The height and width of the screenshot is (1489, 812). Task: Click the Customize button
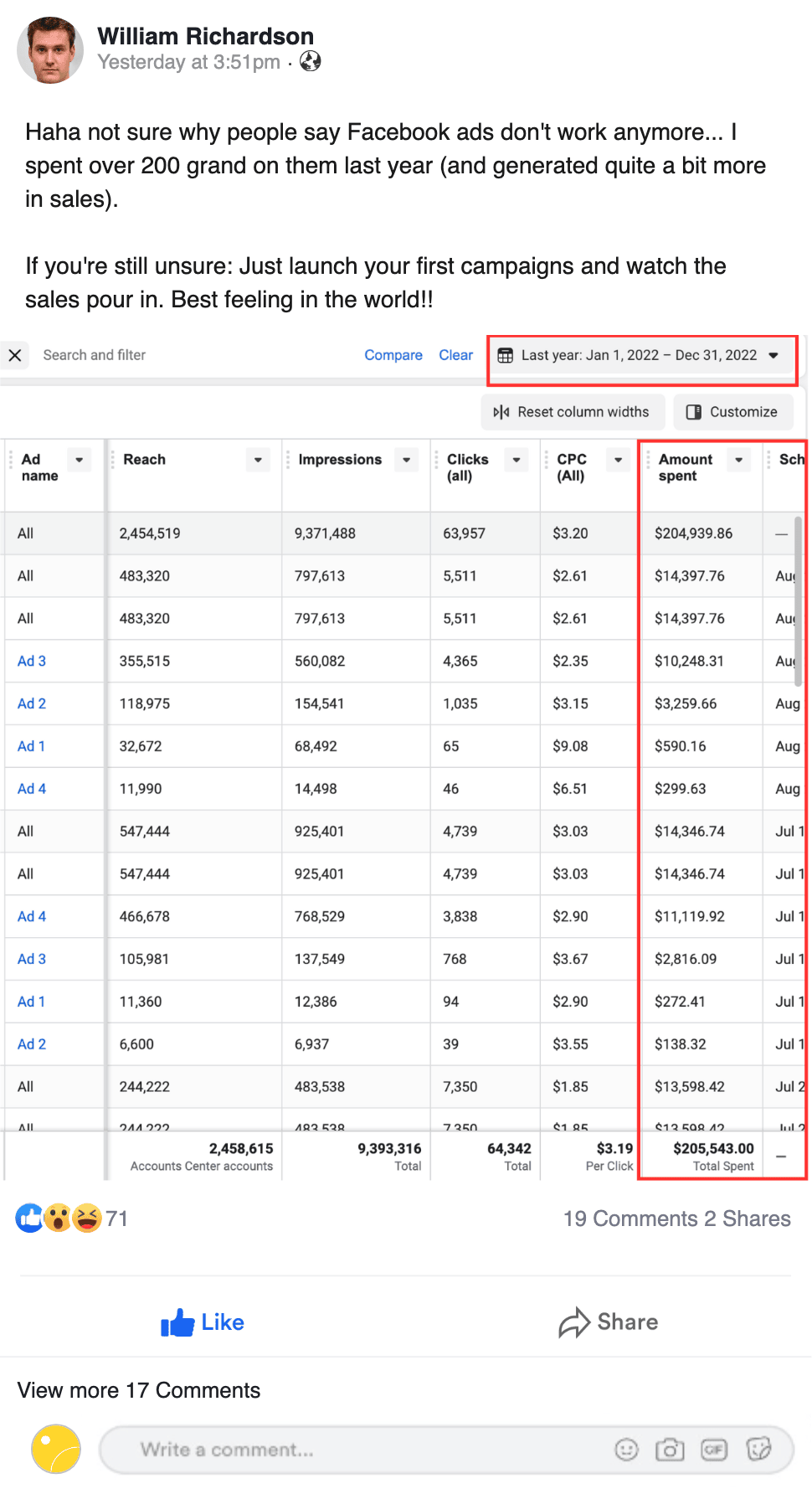pyautogui.click(x=732, y=412)
